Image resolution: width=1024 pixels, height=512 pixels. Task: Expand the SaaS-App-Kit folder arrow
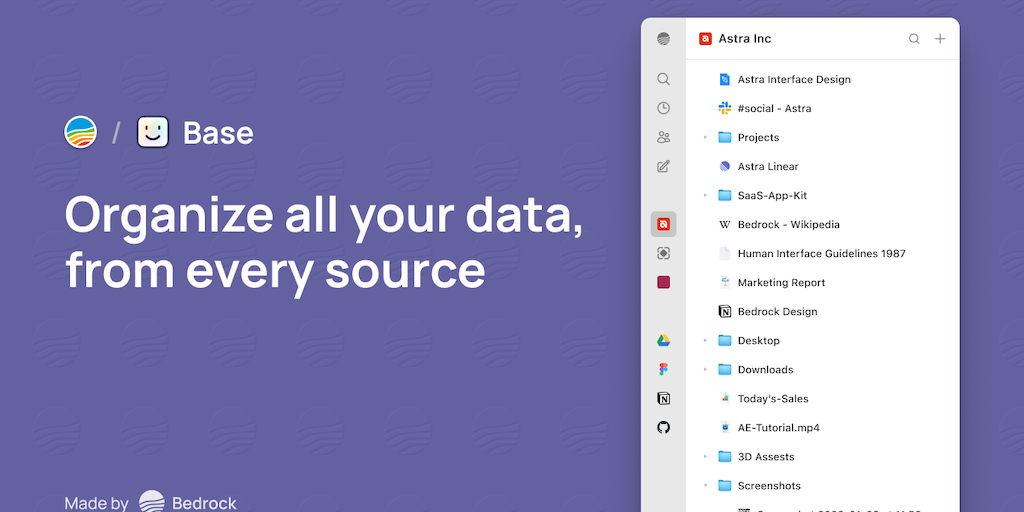[705, 195]
